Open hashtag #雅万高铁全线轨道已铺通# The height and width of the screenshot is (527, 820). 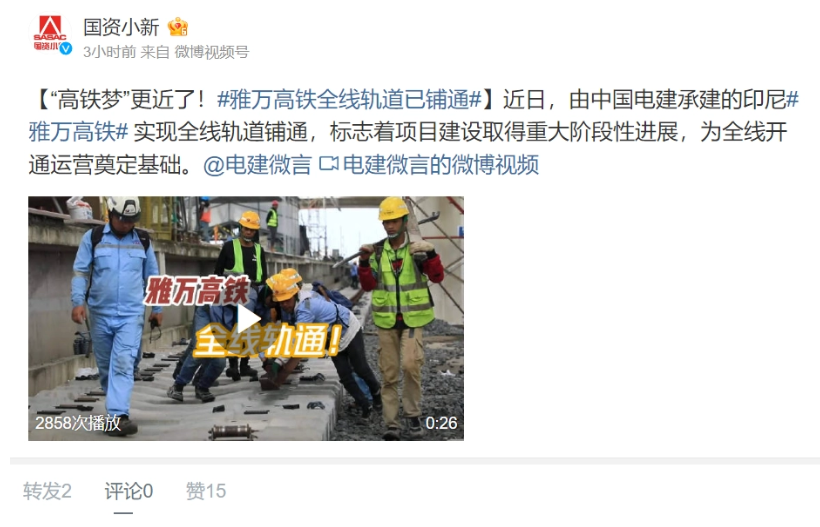pos(349,99)
